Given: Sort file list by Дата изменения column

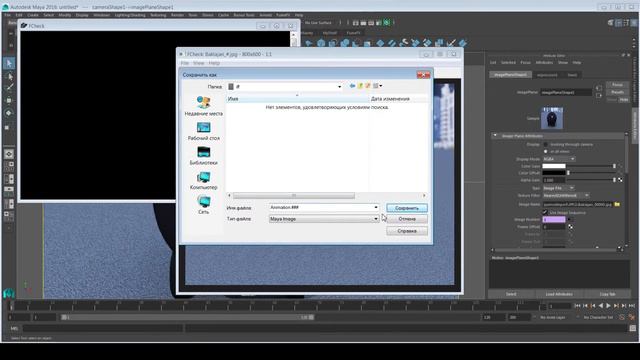Looking at the screenshot, I should [x=390, y=99].
